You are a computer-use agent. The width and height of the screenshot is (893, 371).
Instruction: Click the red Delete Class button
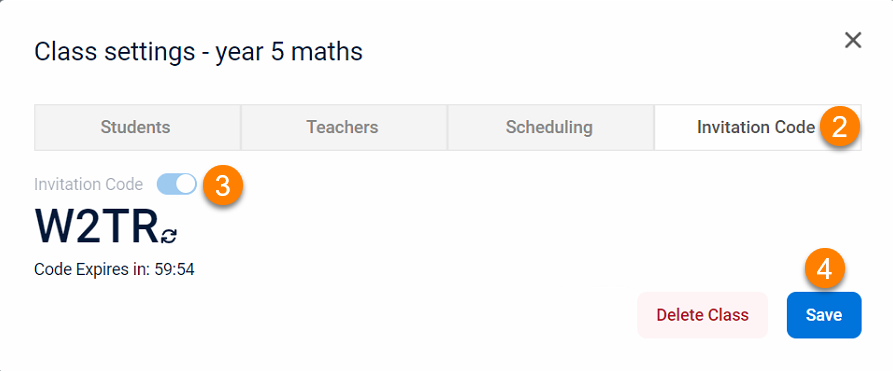click(x=702, y=315)
